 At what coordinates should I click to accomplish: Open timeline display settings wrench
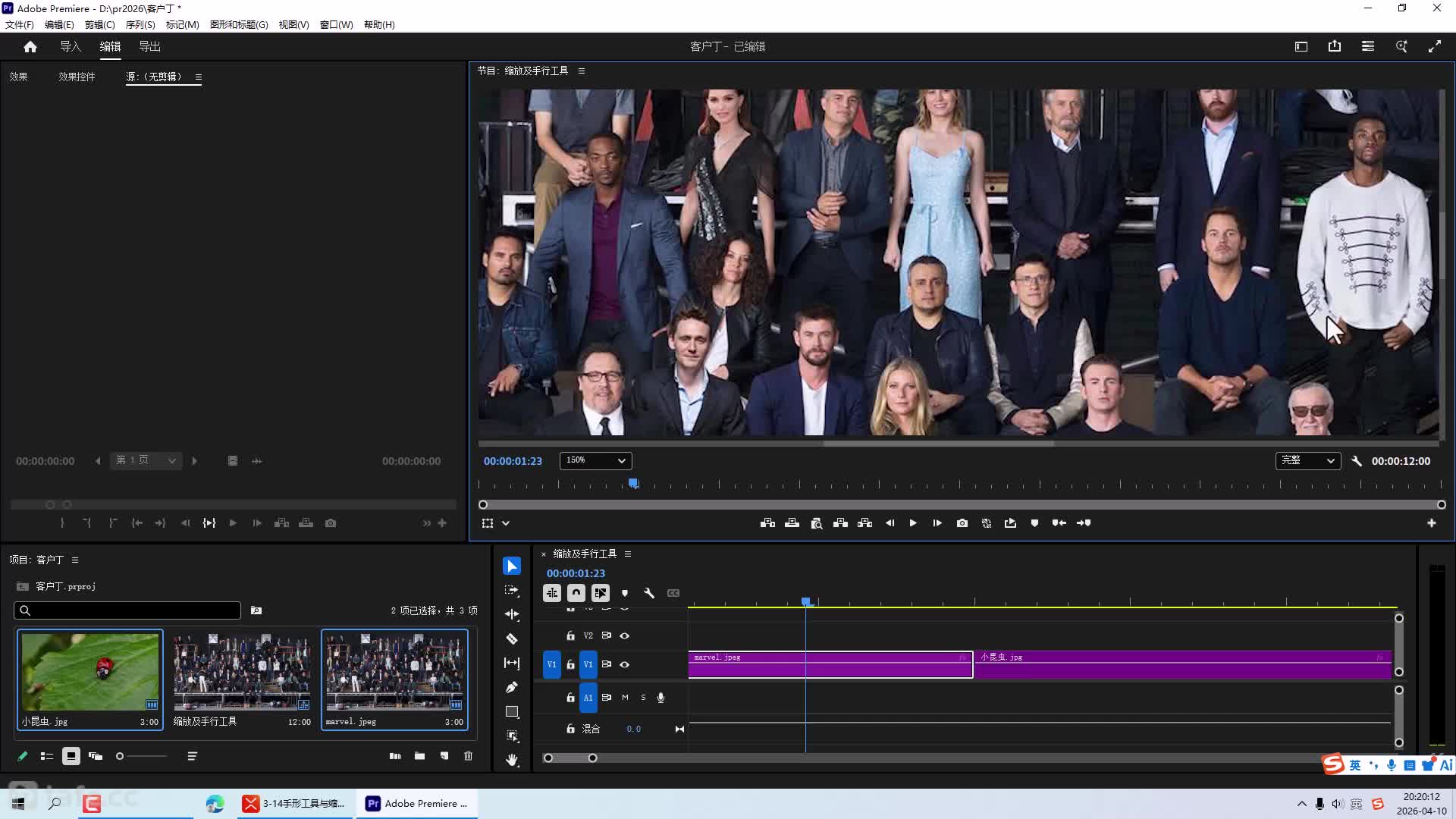point(649,593)
